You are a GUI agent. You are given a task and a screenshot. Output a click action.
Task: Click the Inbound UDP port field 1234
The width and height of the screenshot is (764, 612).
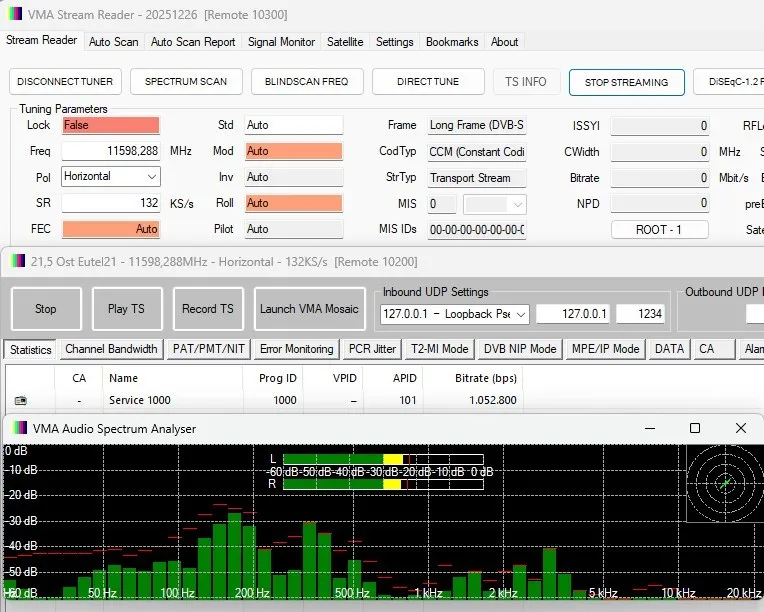pyautogui.click(x=640, y=314)
